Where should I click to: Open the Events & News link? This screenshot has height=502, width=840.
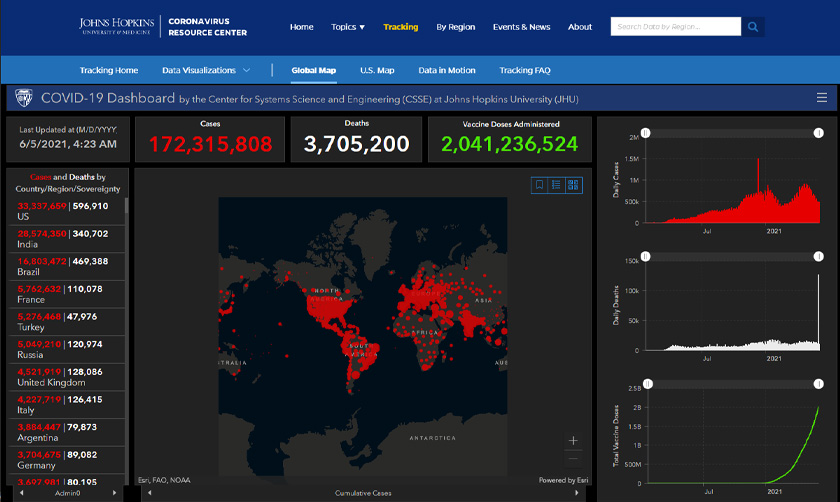click(521, 27)
